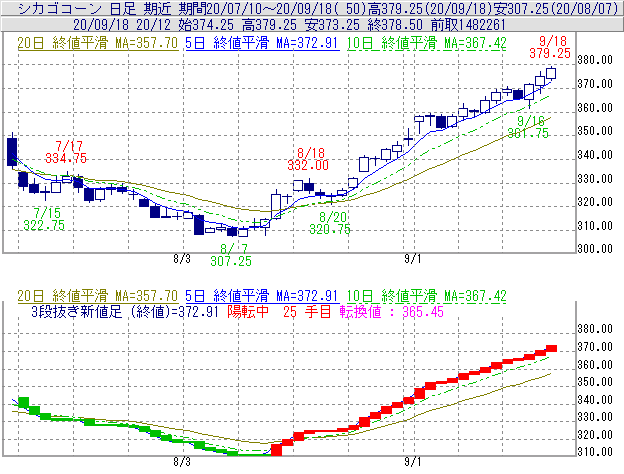Click the 8/20 320.75 low label

click(x=330, y=223)
